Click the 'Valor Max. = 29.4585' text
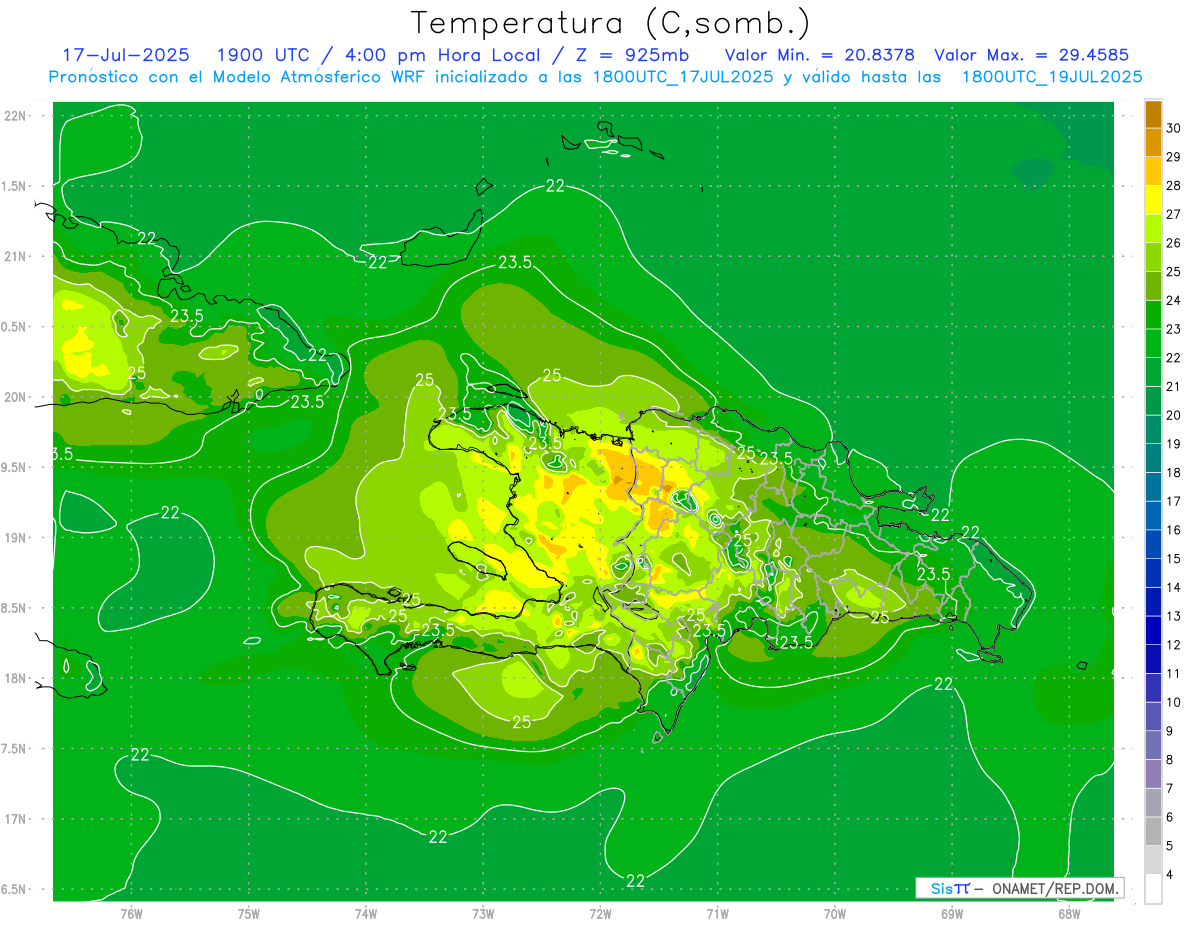This screenshot has width=1200, height=927. tap(1032, 55)
